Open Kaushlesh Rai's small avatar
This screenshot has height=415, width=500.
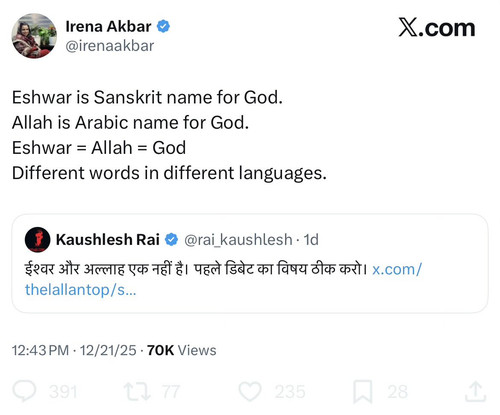click(x=37, y=240)
